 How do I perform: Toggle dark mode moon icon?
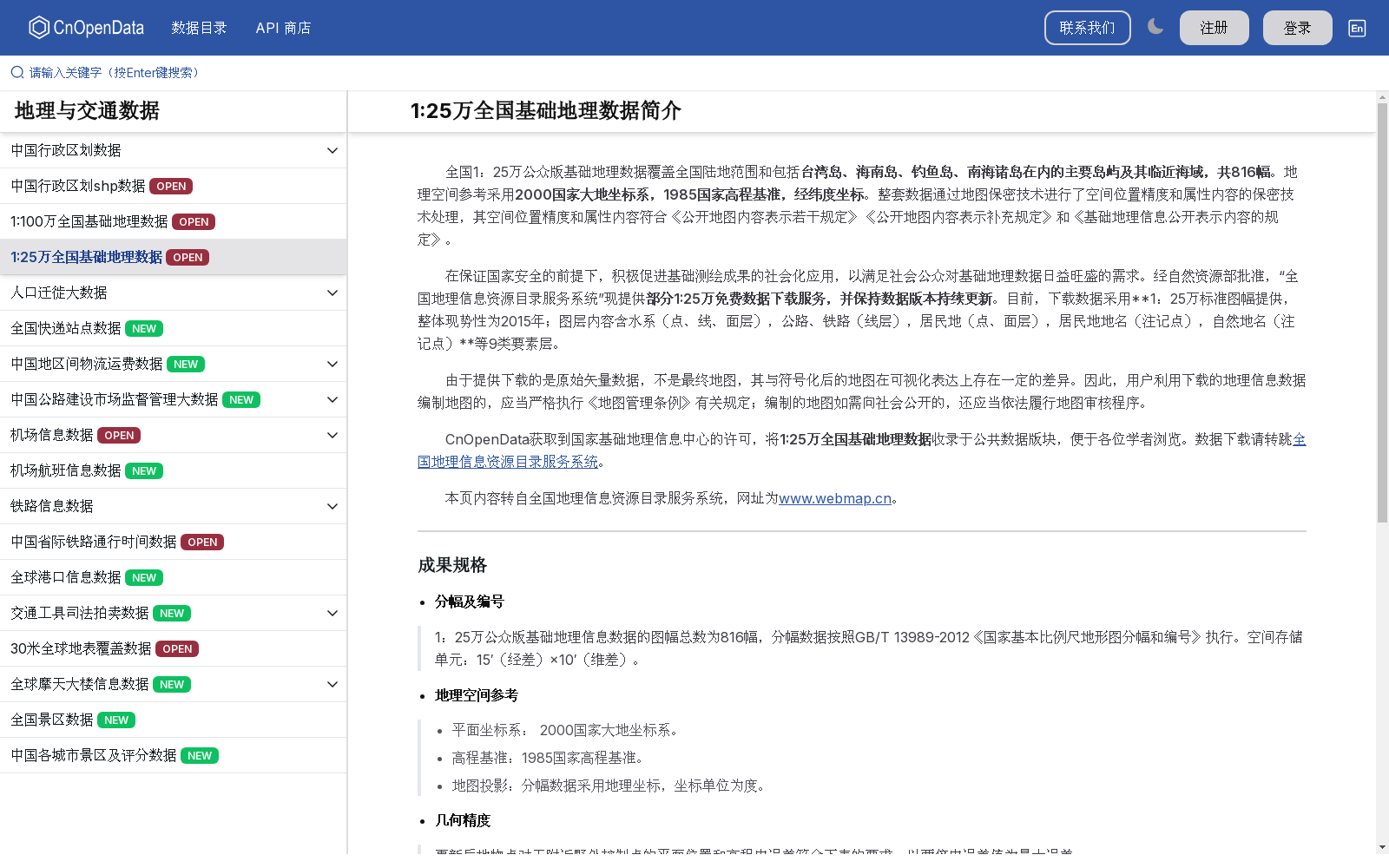[x=1155, y=27]
